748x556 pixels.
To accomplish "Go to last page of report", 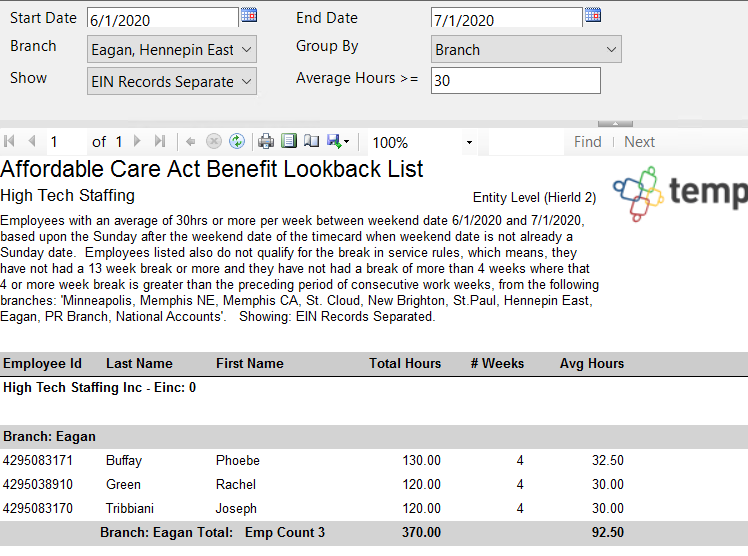I will coord(160,141).
